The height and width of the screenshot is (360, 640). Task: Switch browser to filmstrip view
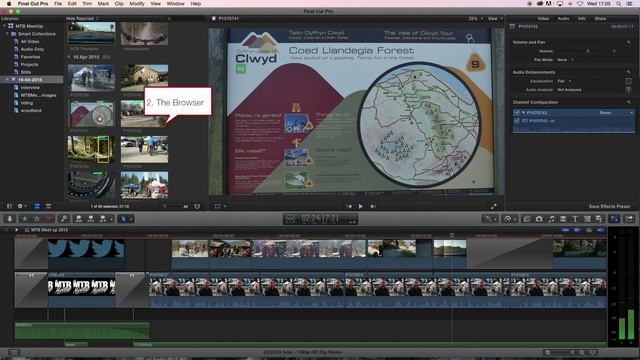point(37,206)
